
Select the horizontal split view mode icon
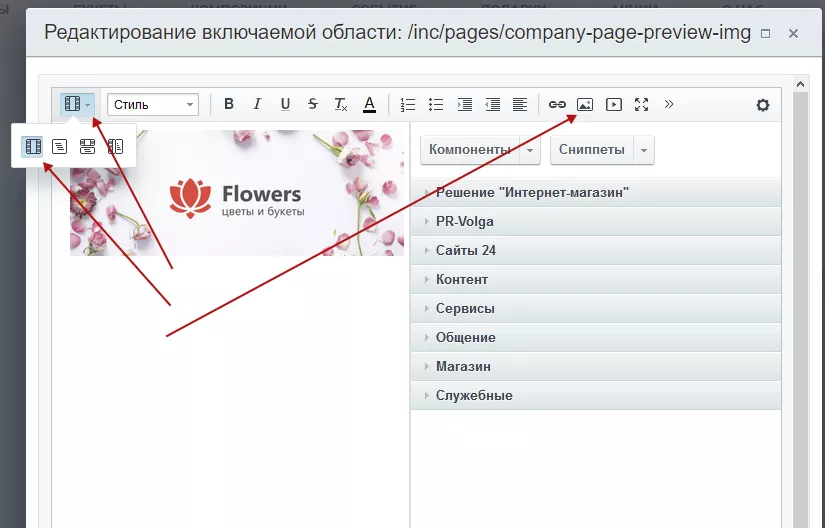[x=87, y=146]
